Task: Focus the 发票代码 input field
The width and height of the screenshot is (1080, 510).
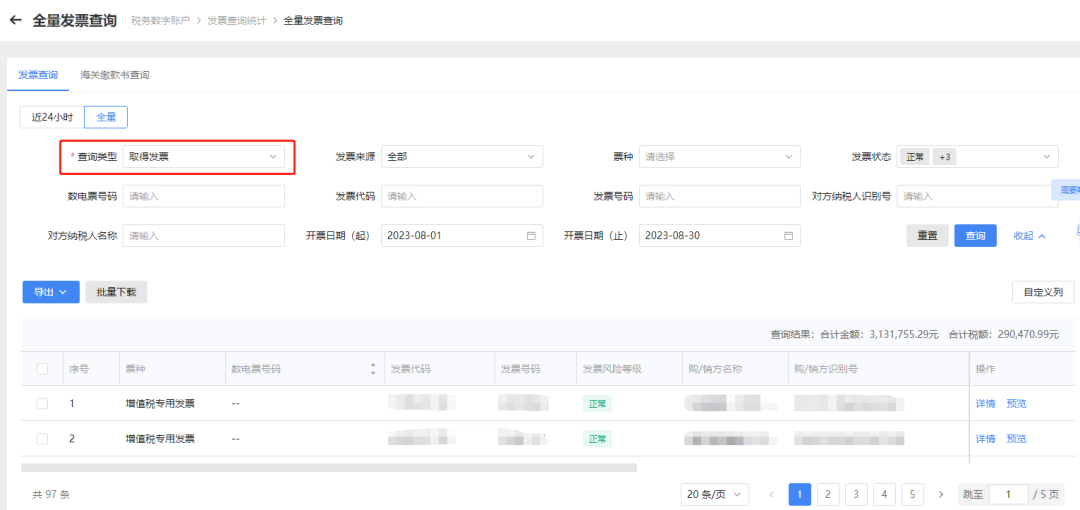Action: click(x=461, y=196)
